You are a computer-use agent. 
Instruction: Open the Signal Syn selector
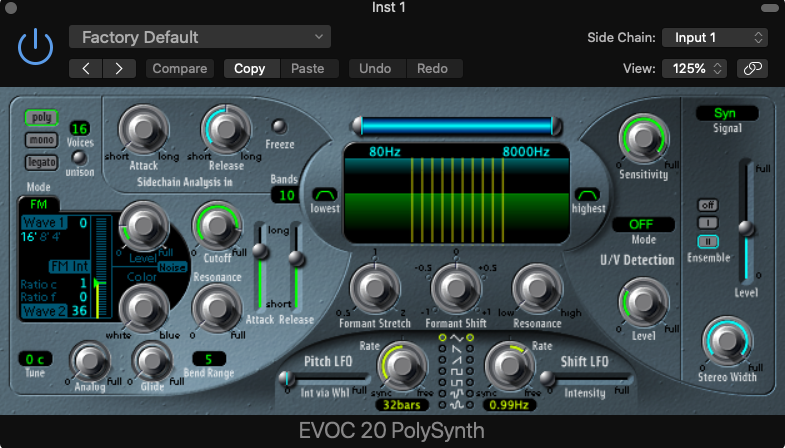coord(727,113)
